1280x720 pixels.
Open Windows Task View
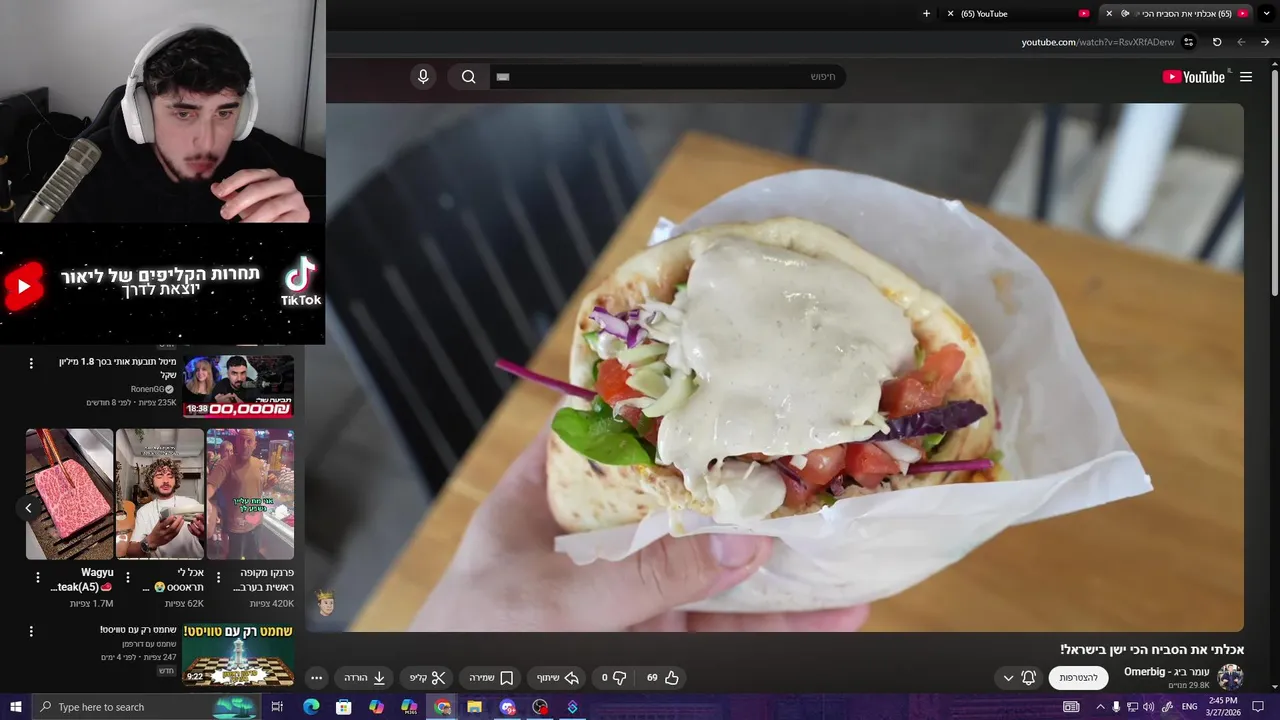click(277, 707)
